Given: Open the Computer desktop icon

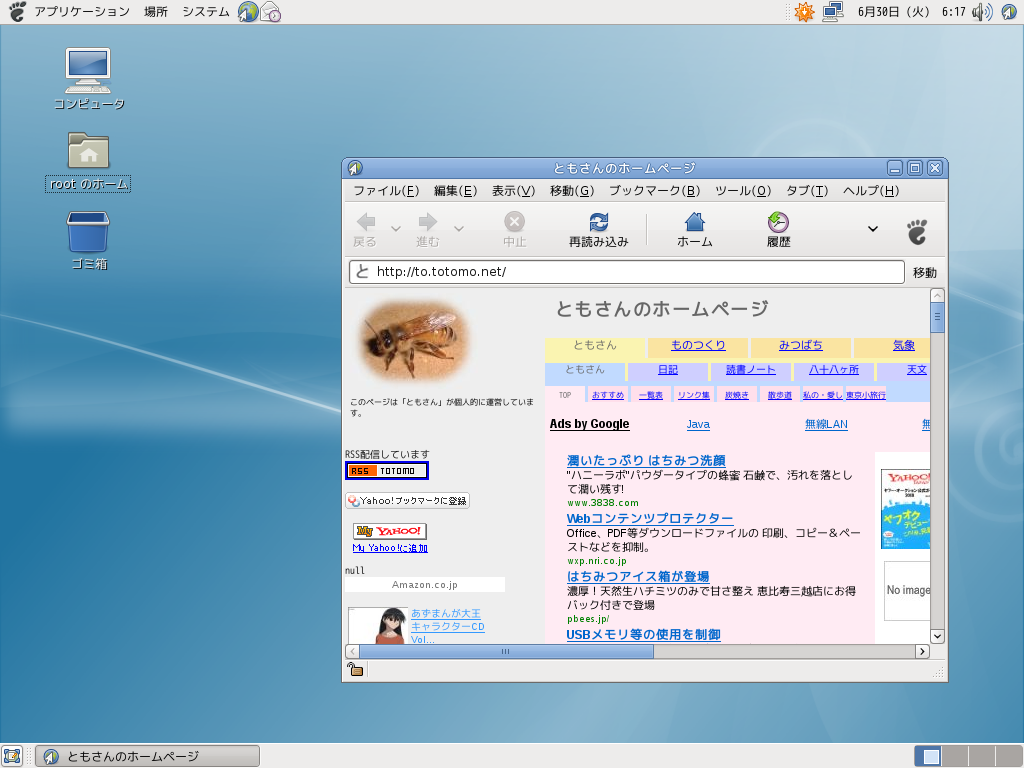Looking at the screenshot, I should pyautogui.click(x=88, y=70).
